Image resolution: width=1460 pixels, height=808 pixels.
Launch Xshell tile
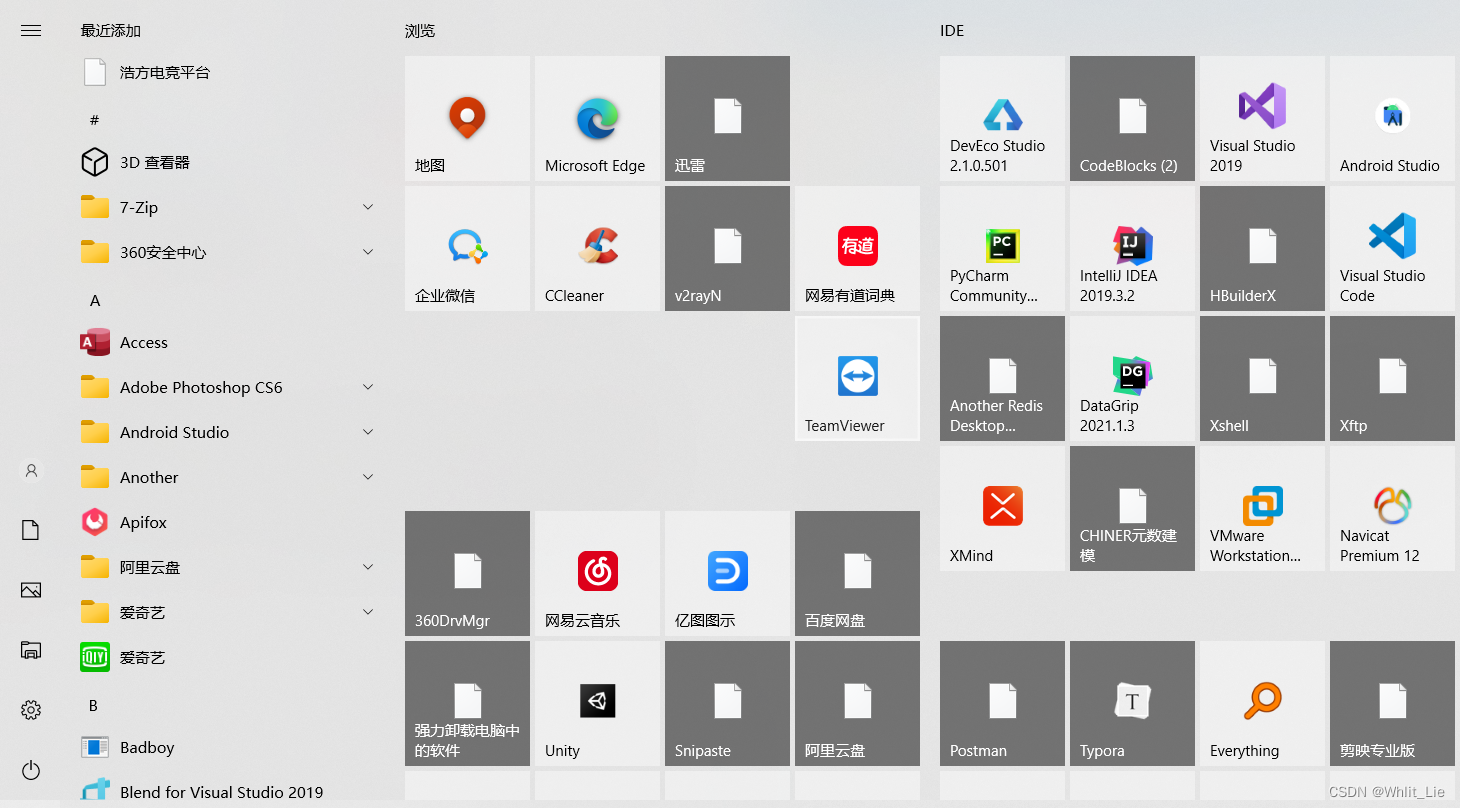tap(1262, 378)
